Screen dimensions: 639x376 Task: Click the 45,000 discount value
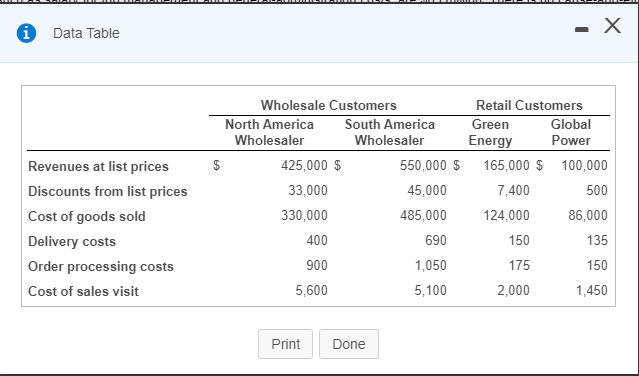427,190
